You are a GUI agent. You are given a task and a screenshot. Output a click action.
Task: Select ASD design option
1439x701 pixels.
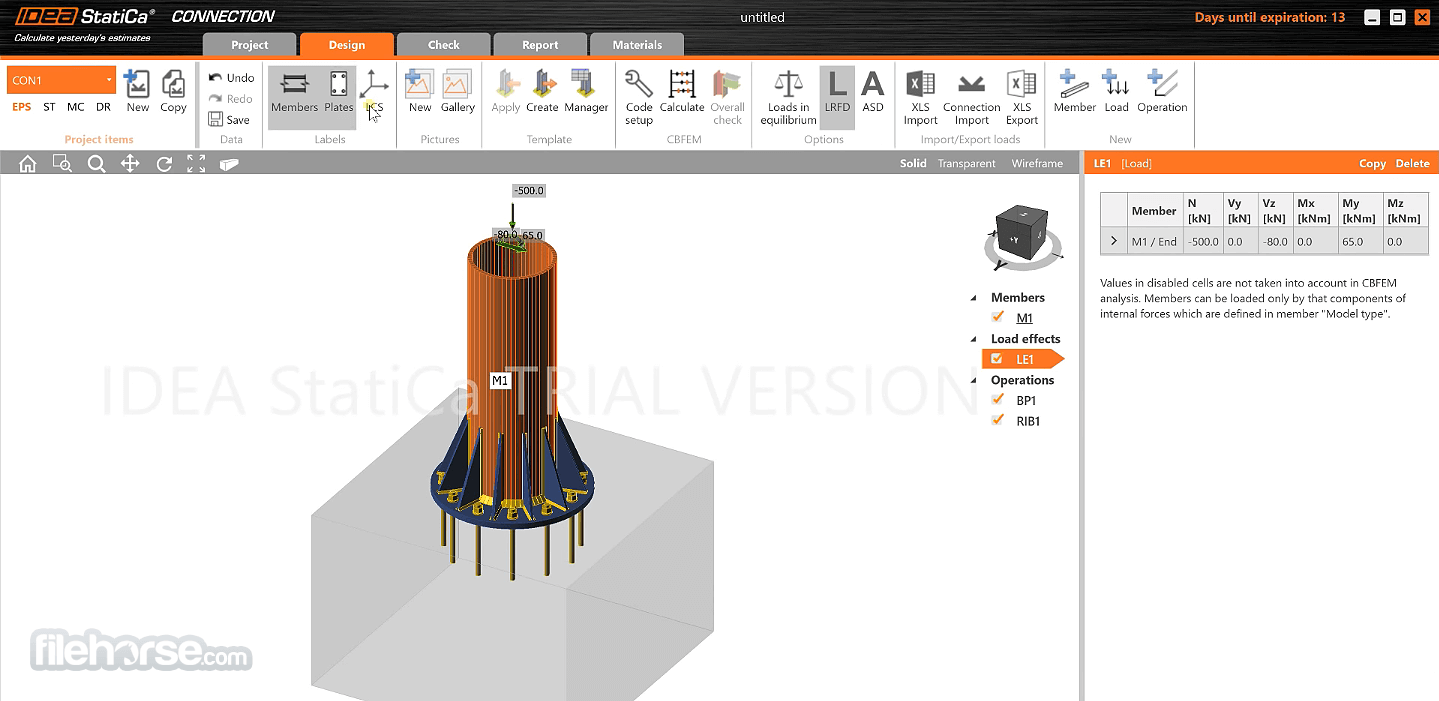pyautogui.click(x=873, y=92)
